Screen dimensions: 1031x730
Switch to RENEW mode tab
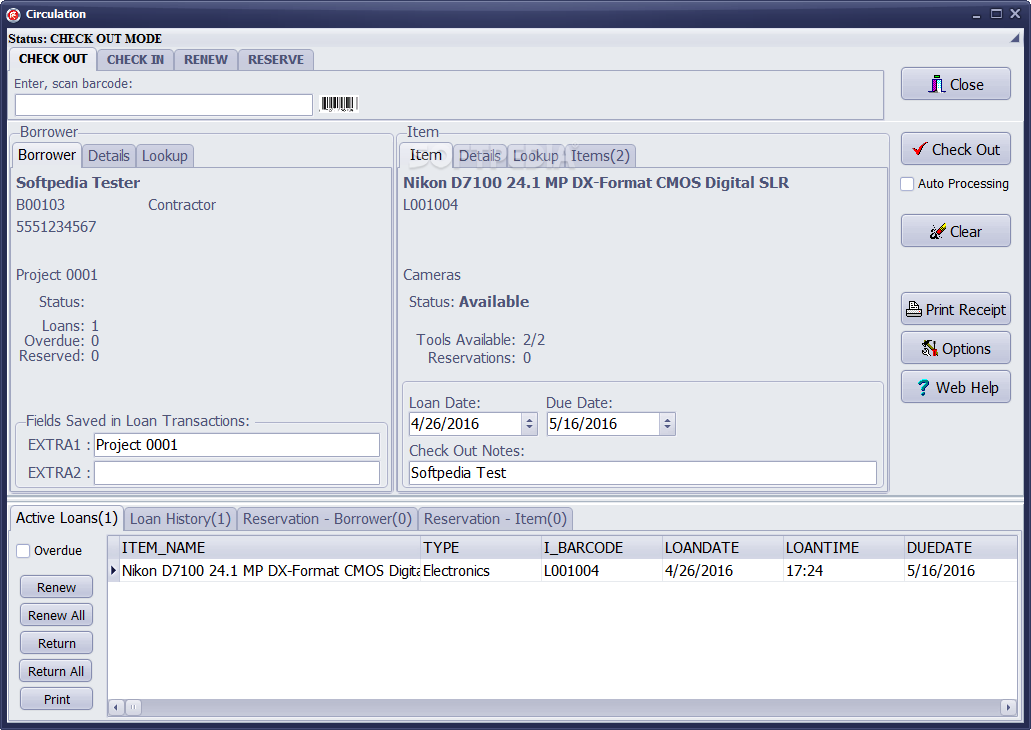click(x=206, y=60)
